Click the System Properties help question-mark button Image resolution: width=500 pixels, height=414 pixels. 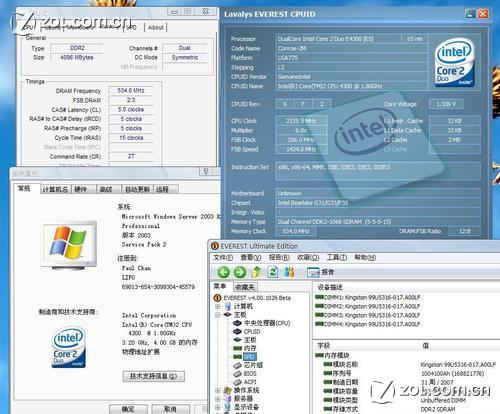[206, 171]
